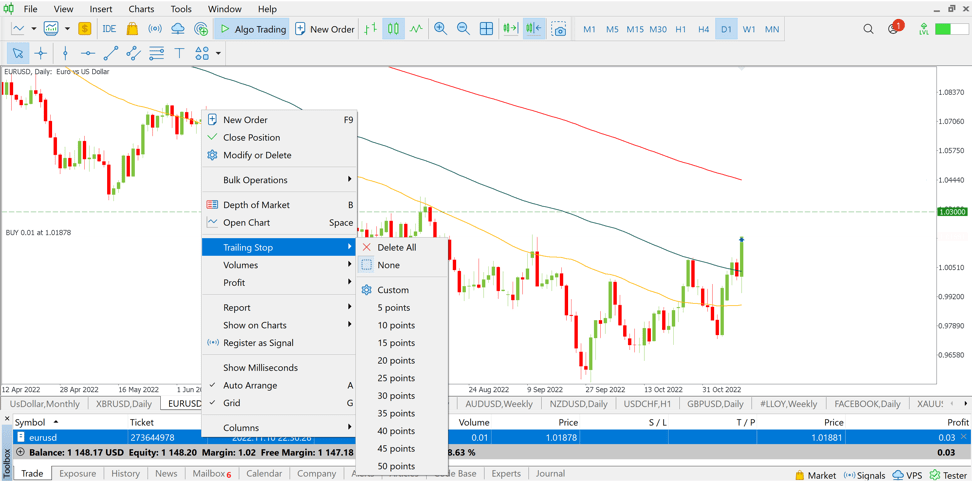This screenshot has height=481, width=972.
Task: Zoom out on the chart
Action: (463, 29)
